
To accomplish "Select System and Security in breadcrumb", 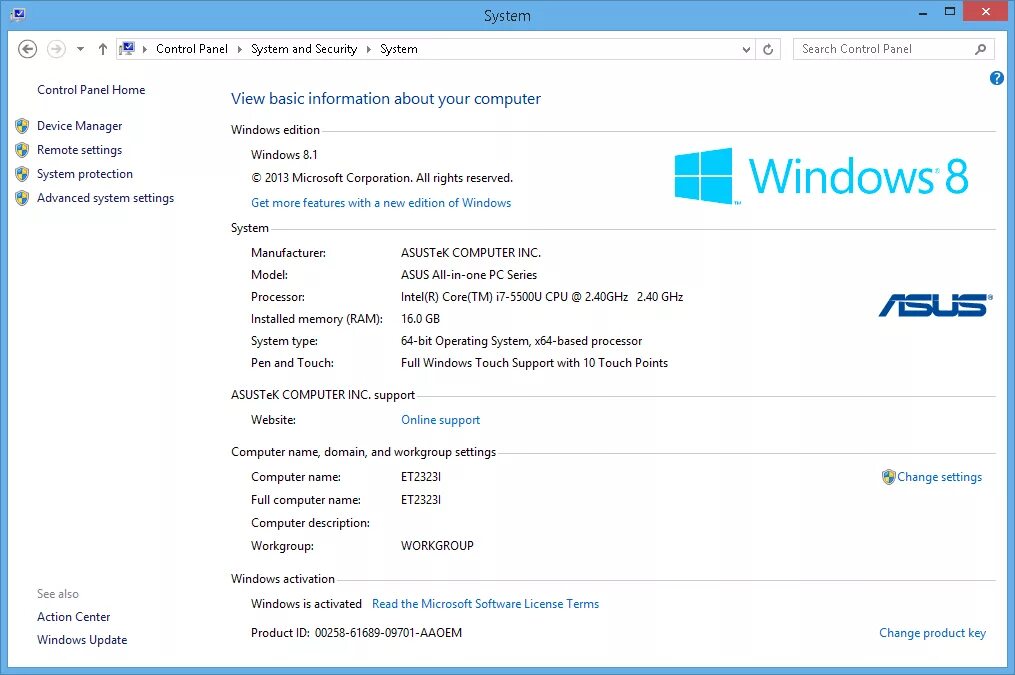I will (304, 49).
